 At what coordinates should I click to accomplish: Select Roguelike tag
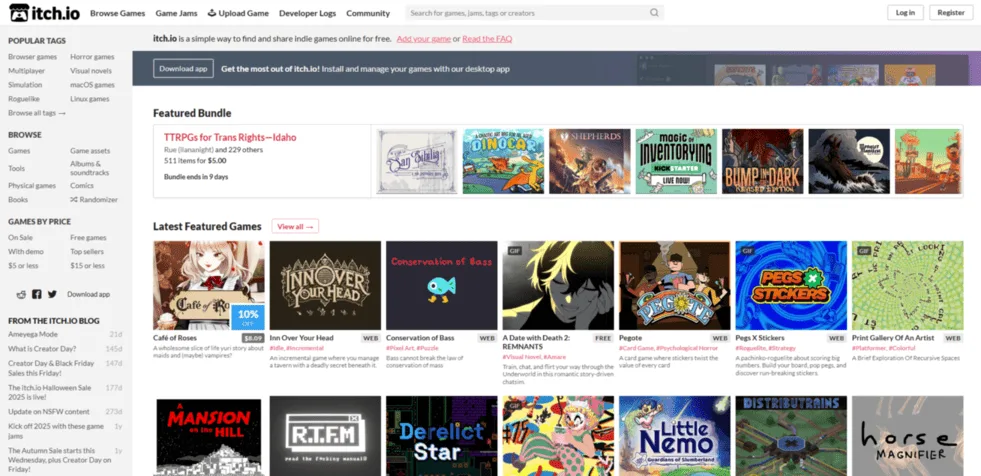point(24,99)
